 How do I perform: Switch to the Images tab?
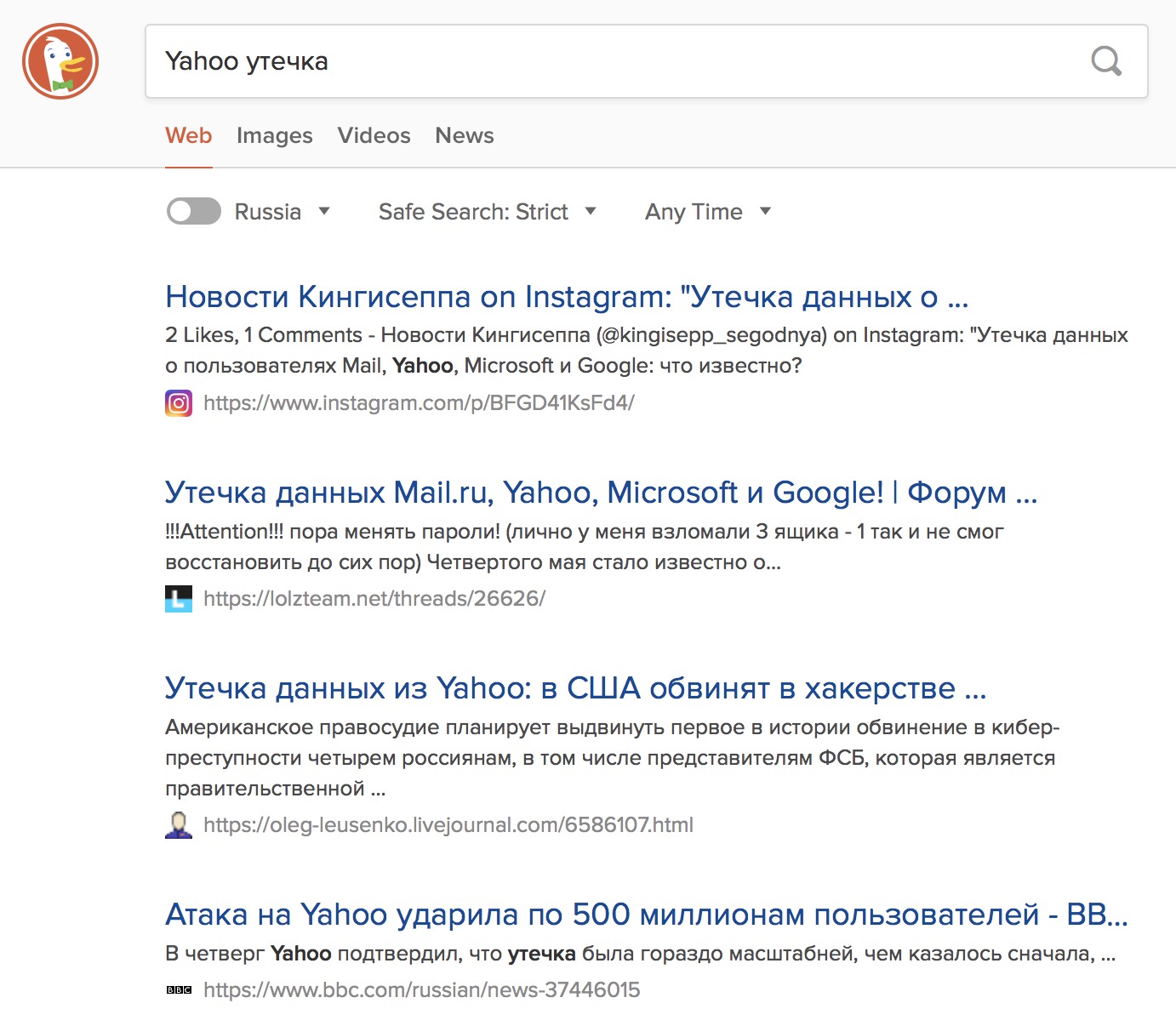click(274, 135)
